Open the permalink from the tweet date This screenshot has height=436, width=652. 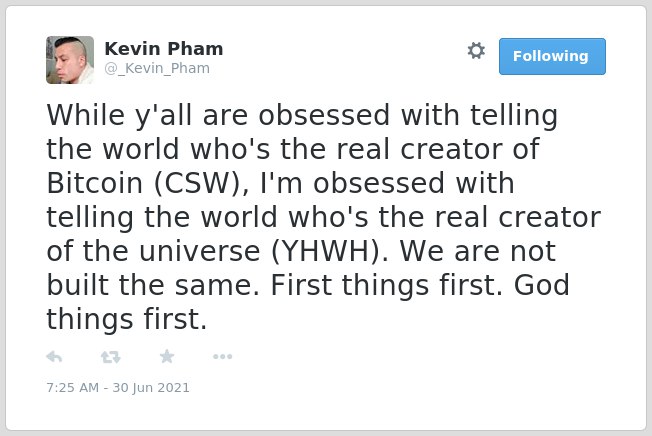coord(118,387)
